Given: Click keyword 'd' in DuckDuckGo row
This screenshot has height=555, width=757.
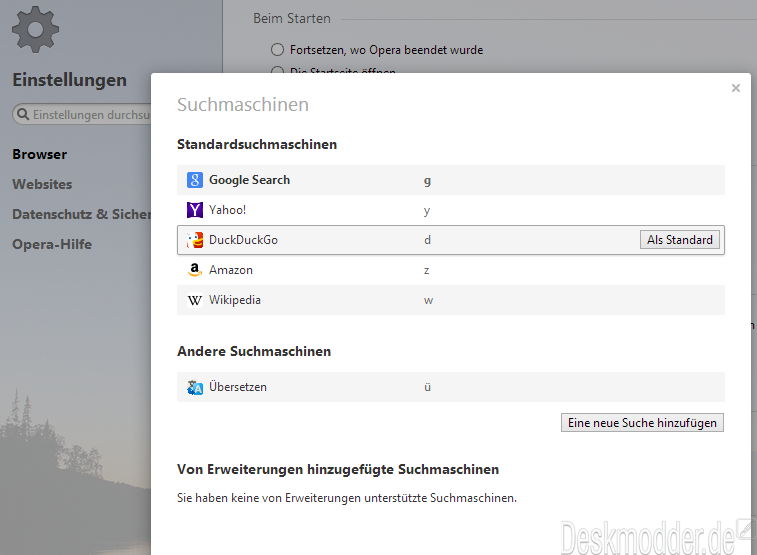Looking at the screenshot, I should click(427, 240).
